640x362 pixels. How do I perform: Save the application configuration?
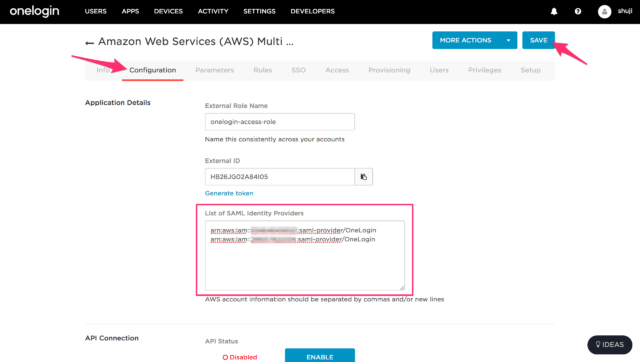pyautogui.click(x=538, y=40)
